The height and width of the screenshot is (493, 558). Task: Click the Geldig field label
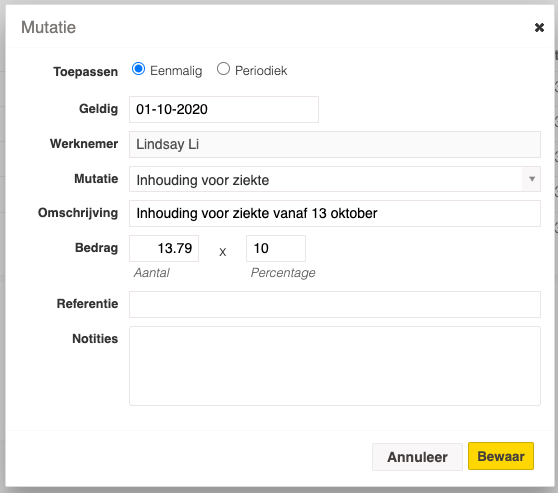click(x=98, y=109)
